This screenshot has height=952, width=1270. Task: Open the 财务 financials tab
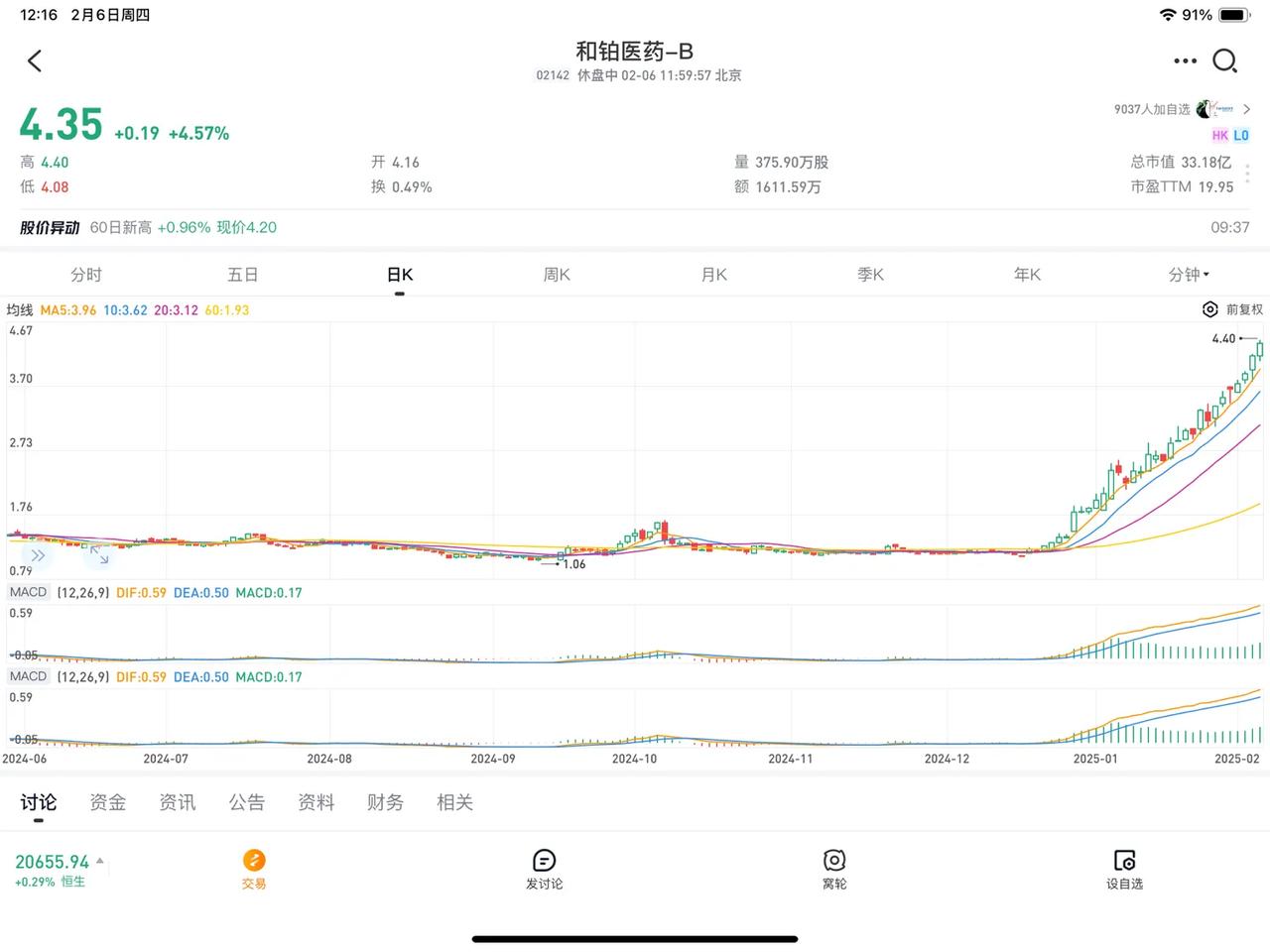(x=386, y=802)
